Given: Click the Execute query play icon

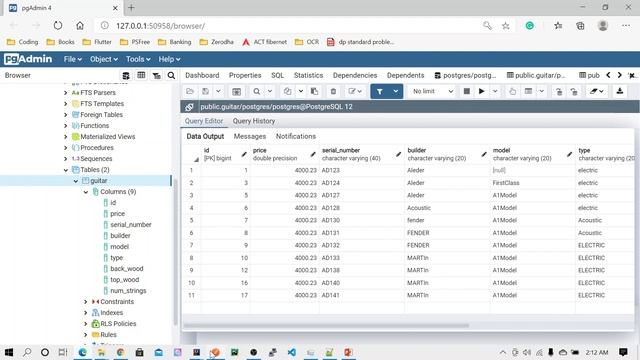Looking at the screenshot, I should [482, 91].
